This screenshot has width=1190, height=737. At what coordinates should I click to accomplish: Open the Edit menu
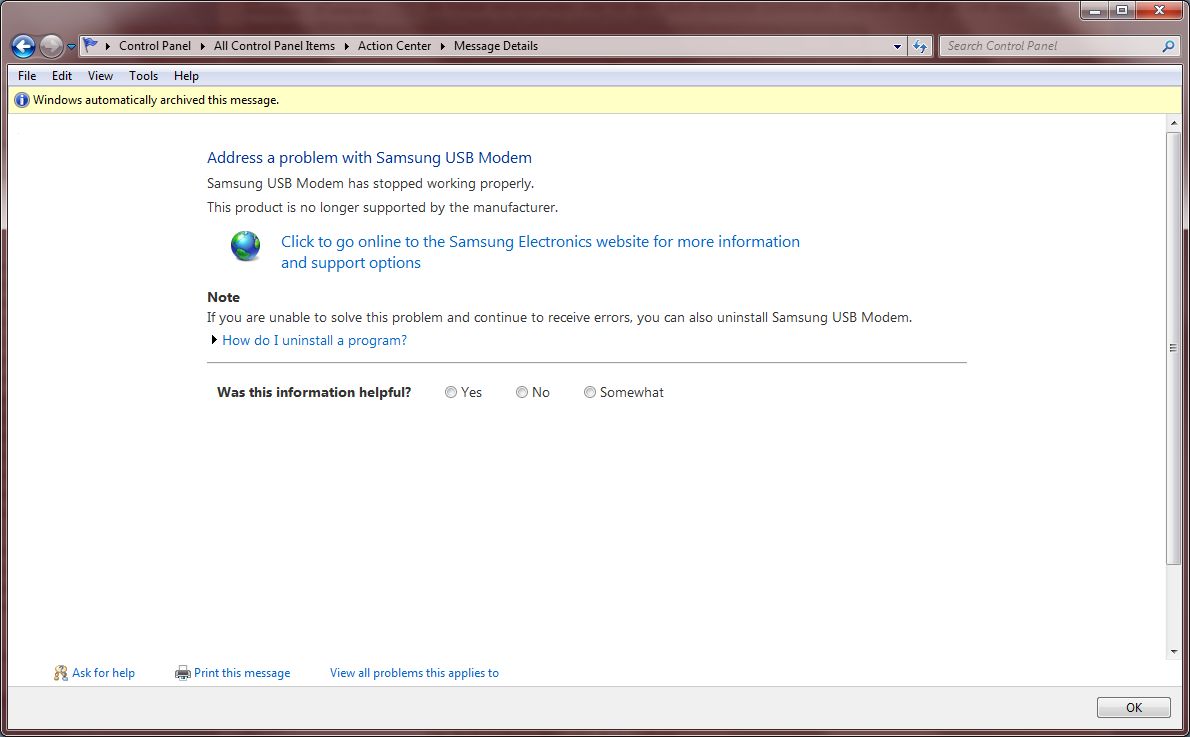pos(61,75)
